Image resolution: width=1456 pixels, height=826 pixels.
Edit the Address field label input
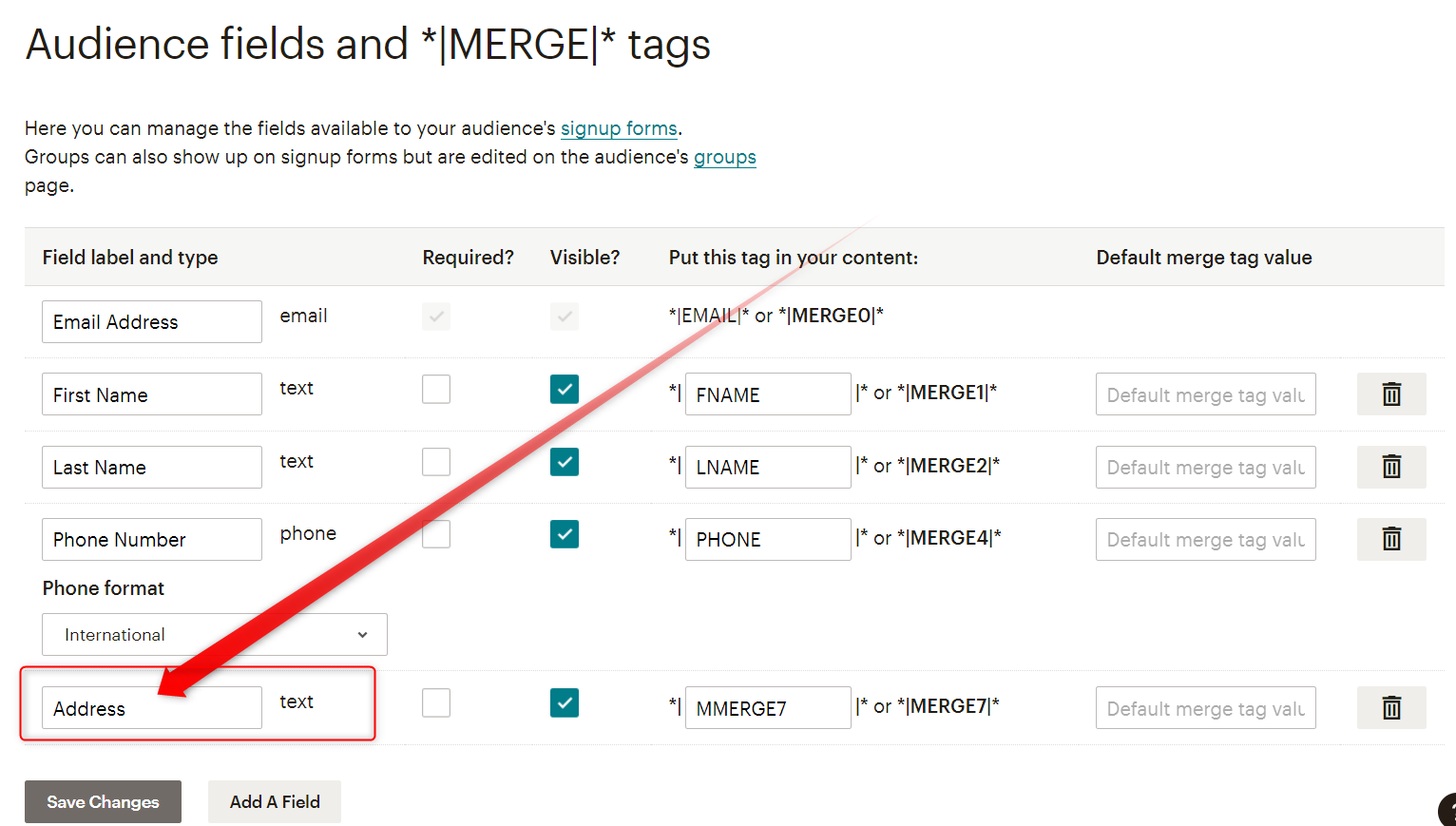coord(152,708)
